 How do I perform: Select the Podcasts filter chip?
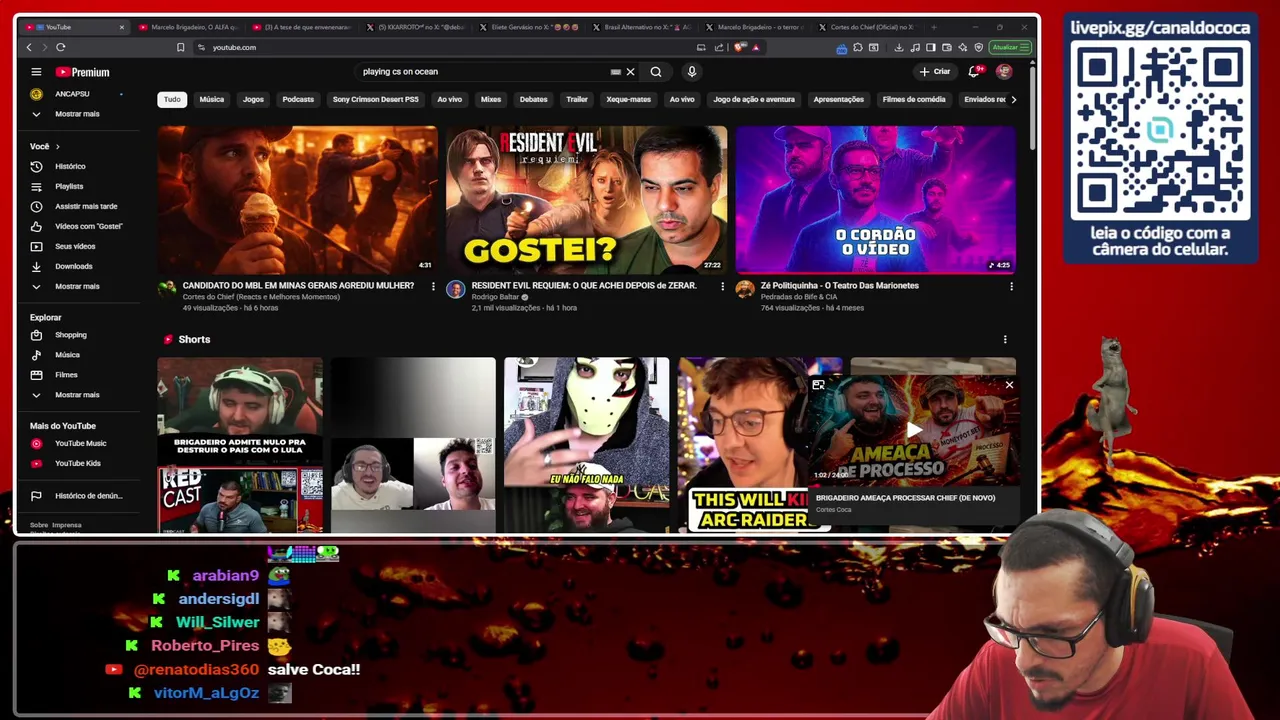(298, 99)
